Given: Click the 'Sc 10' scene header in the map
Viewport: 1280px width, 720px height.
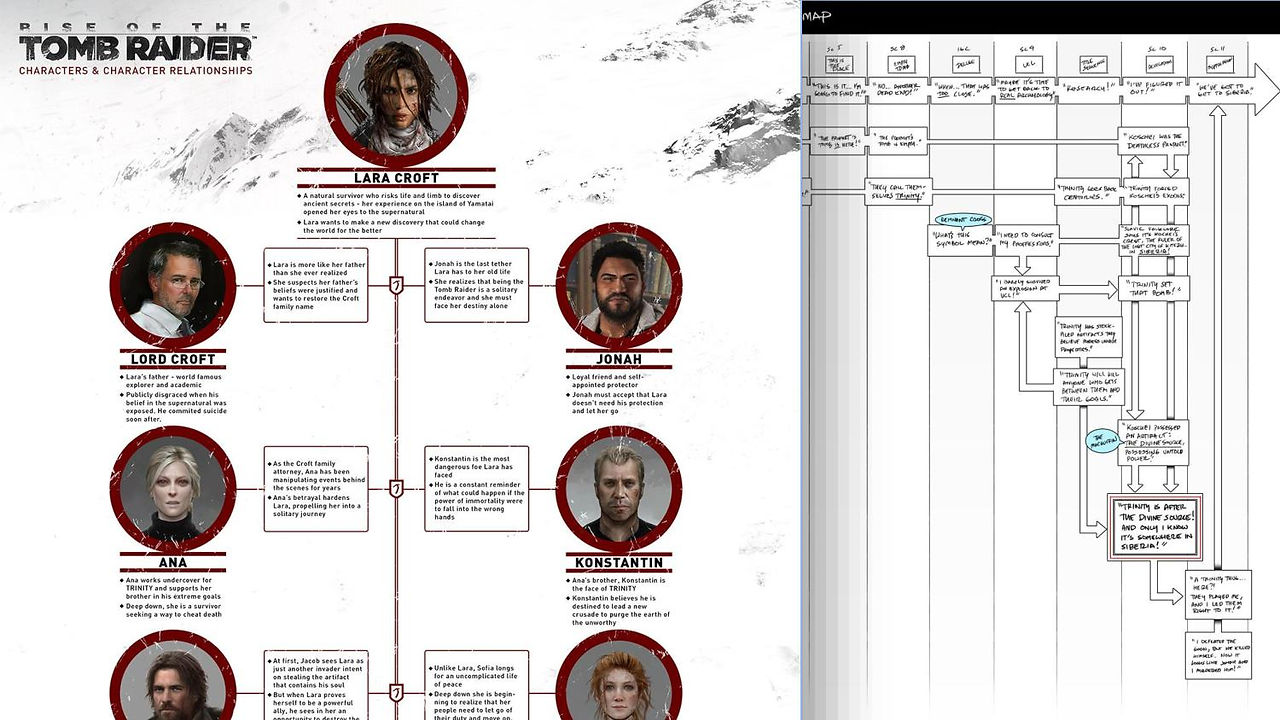Looking at the screenshot, I should (x=1157, y=47).
